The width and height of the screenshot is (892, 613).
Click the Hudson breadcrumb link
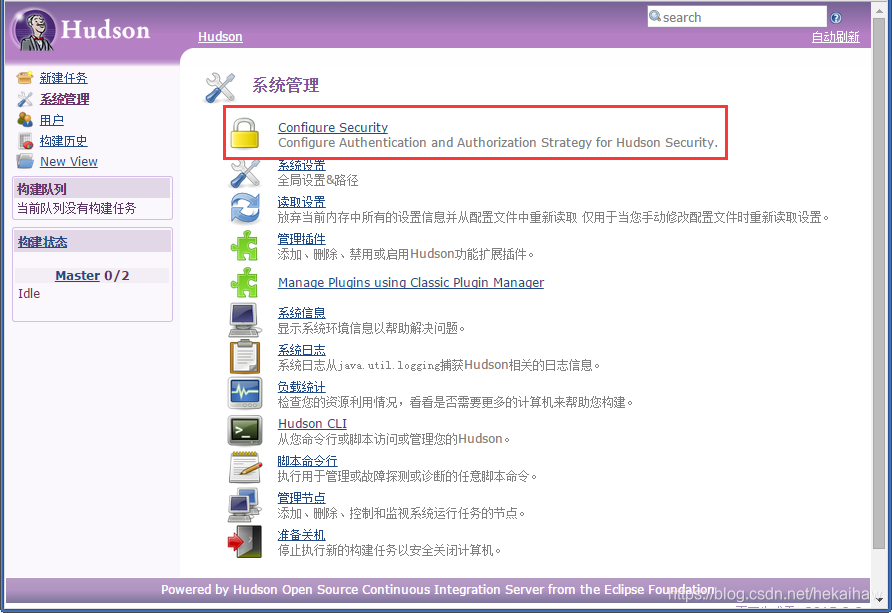[x=220, y=36]
